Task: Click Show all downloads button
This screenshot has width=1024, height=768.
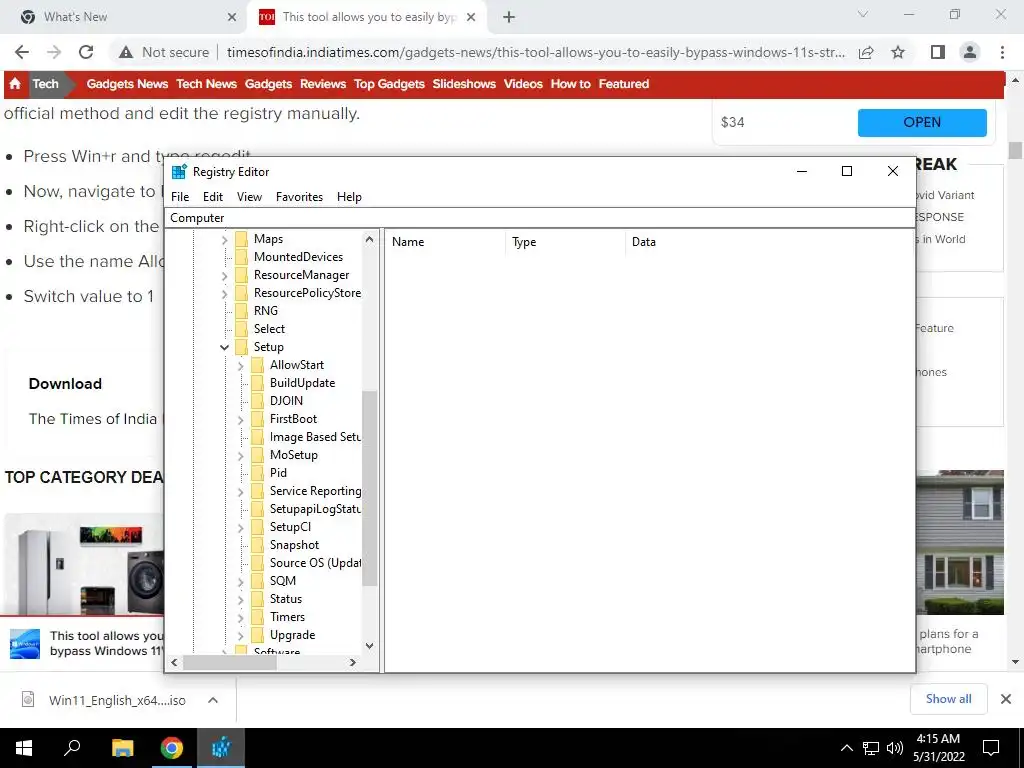Action: pyautogui.click(x=948, y=699)
